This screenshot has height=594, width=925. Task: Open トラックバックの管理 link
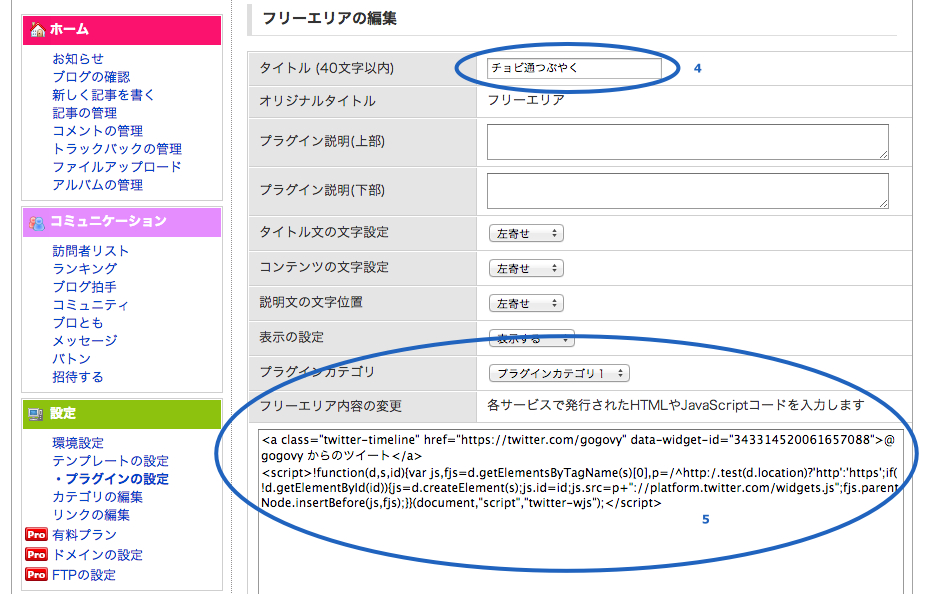pyautogui.click(x=117, y=149)
